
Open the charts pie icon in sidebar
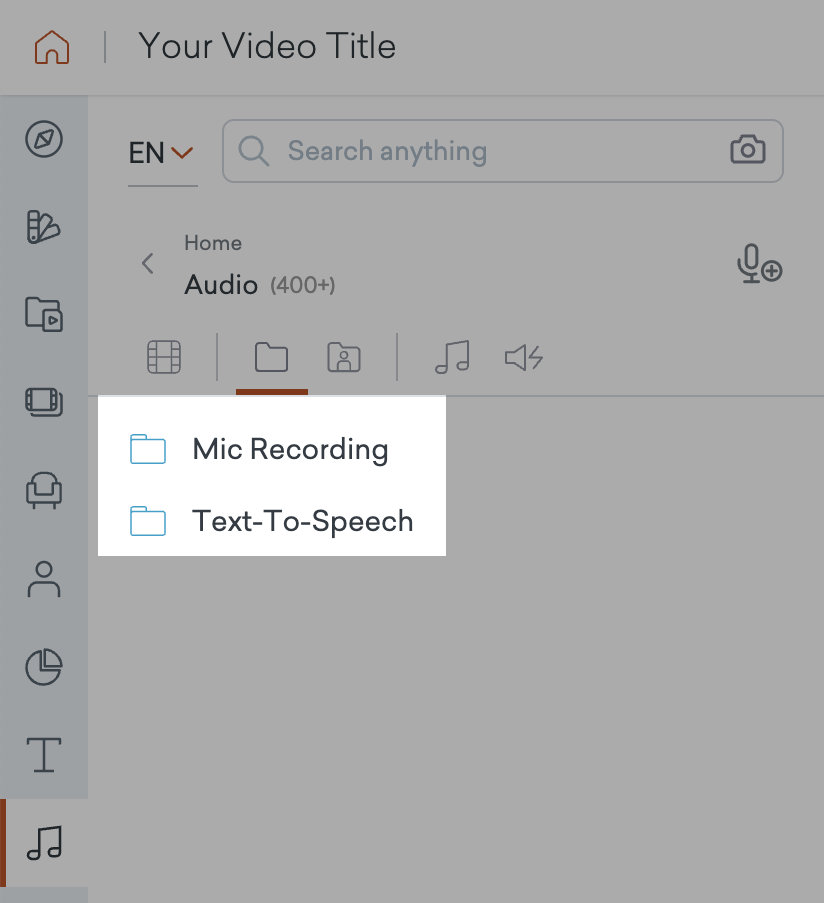click(x=44, y=667)
